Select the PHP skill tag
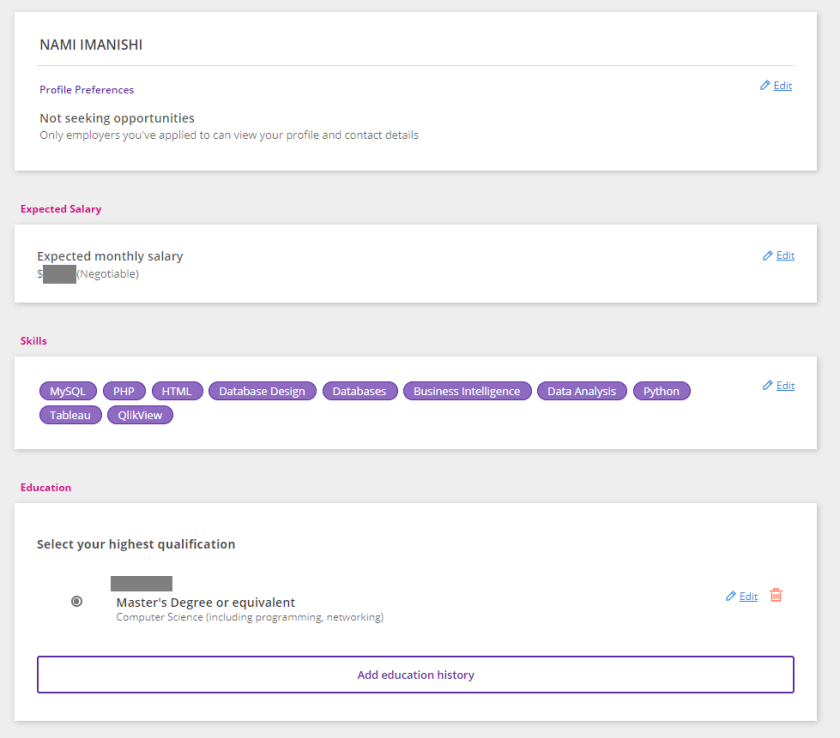The width and height of the screenshot is (840, 738). pyautogui.click(x=124, y=391)
